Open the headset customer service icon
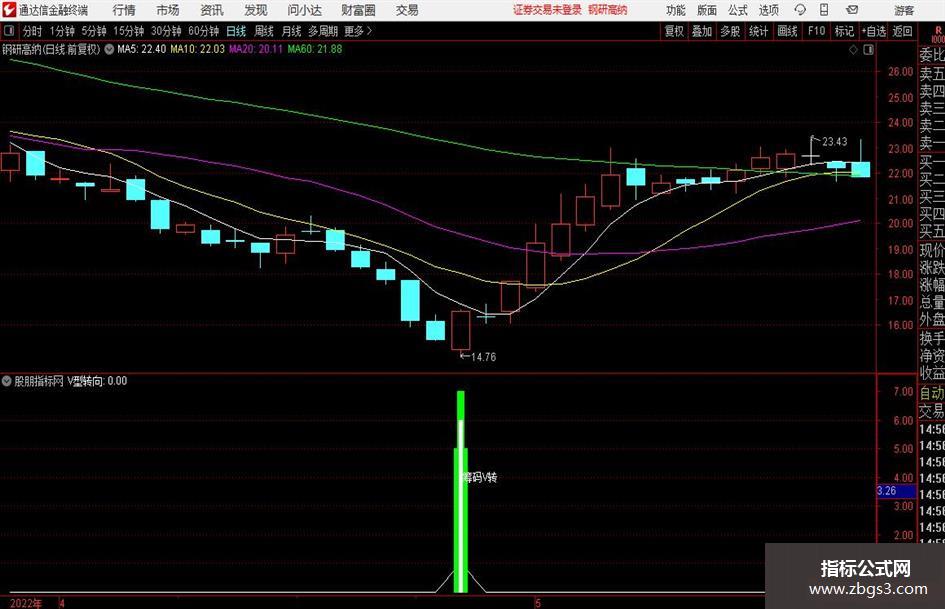Image resolution: width=945 pixels, height=609 pixels. tap(800, 10)
